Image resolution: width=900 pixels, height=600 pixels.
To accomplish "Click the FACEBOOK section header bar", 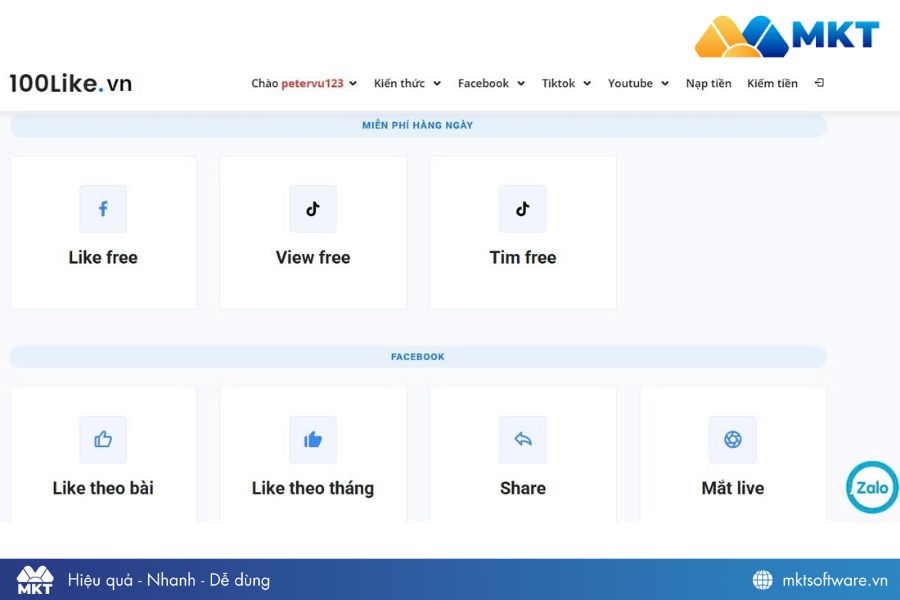I will pyautogui.click(x=418, y=357).
